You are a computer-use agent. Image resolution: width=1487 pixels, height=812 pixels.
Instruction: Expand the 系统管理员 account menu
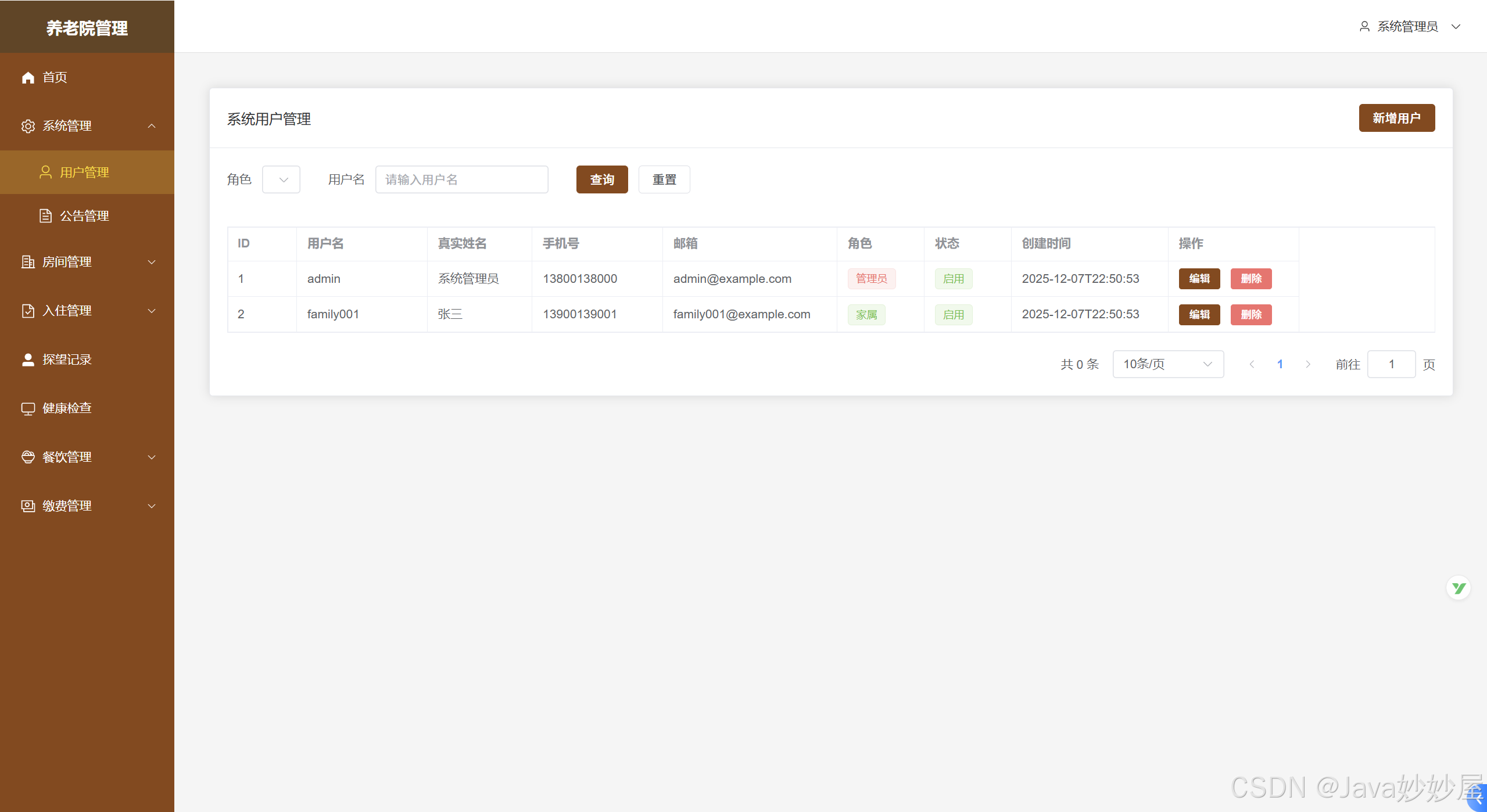(1456, 27)
